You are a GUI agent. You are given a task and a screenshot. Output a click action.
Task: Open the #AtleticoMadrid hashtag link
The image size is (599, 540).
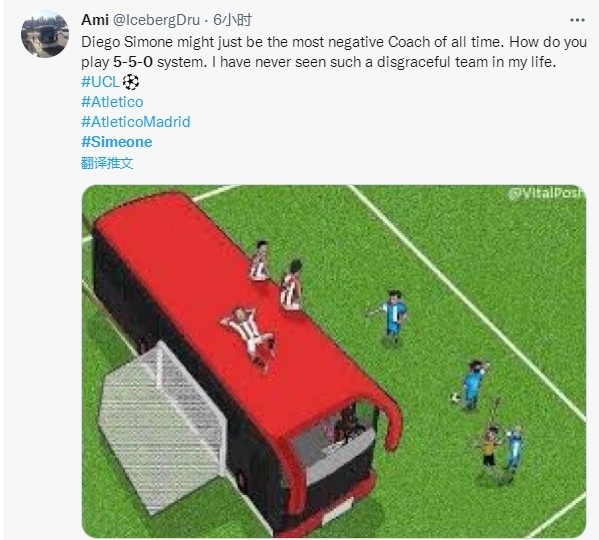tap(136, 122)
